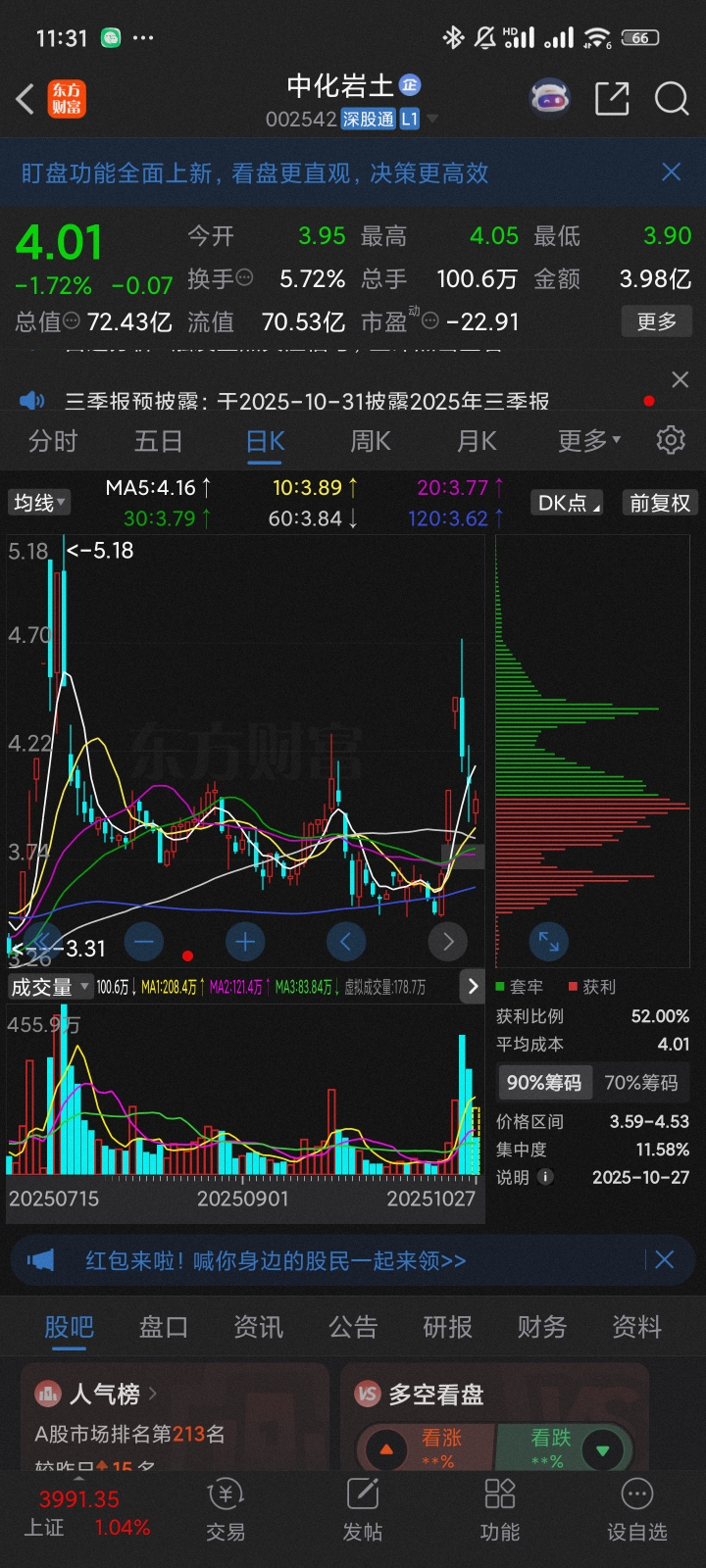Open the 资料 tab
This screenshot has width=706, height=1568.
point(637,1327)
